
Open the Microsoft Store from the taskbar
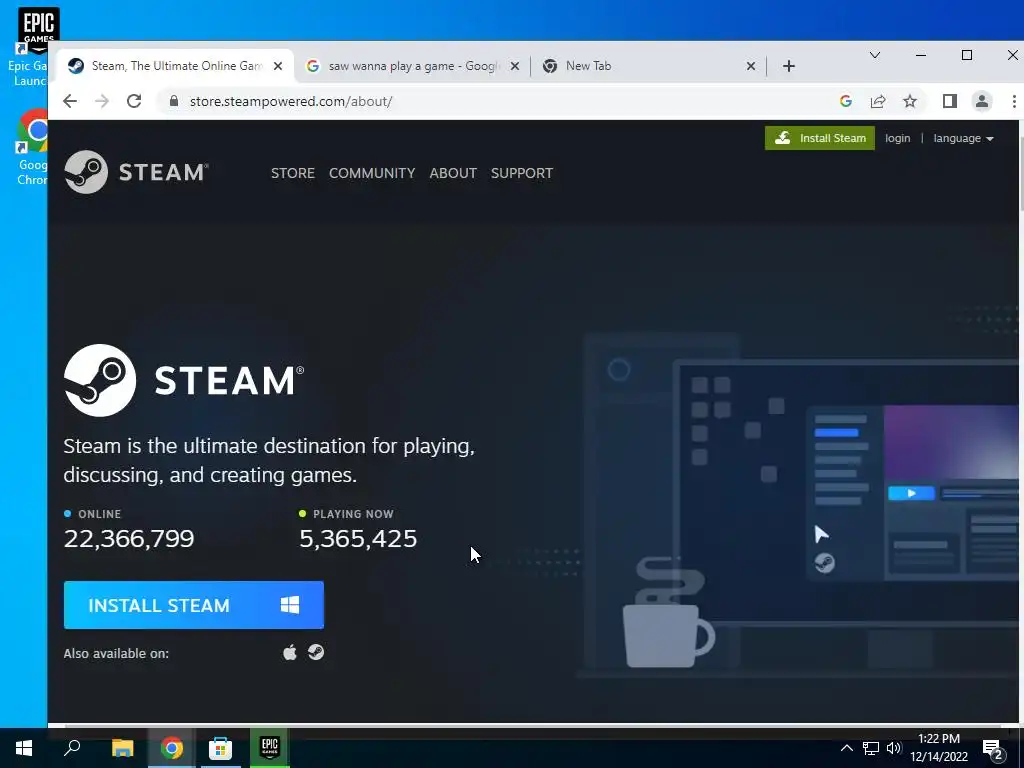tap(220, 748)
